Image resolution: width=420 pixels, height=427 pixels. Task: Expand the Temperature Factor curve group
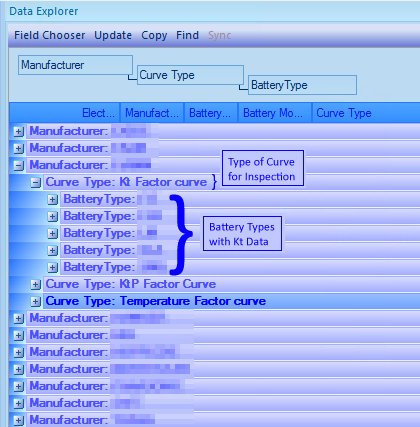click(36, 302)
